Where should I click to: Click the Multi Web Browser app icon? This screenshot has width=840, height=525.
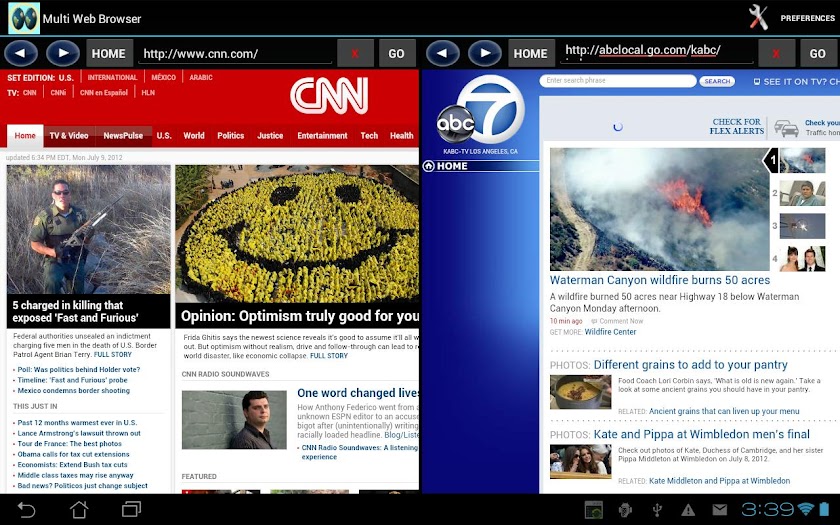24,18
